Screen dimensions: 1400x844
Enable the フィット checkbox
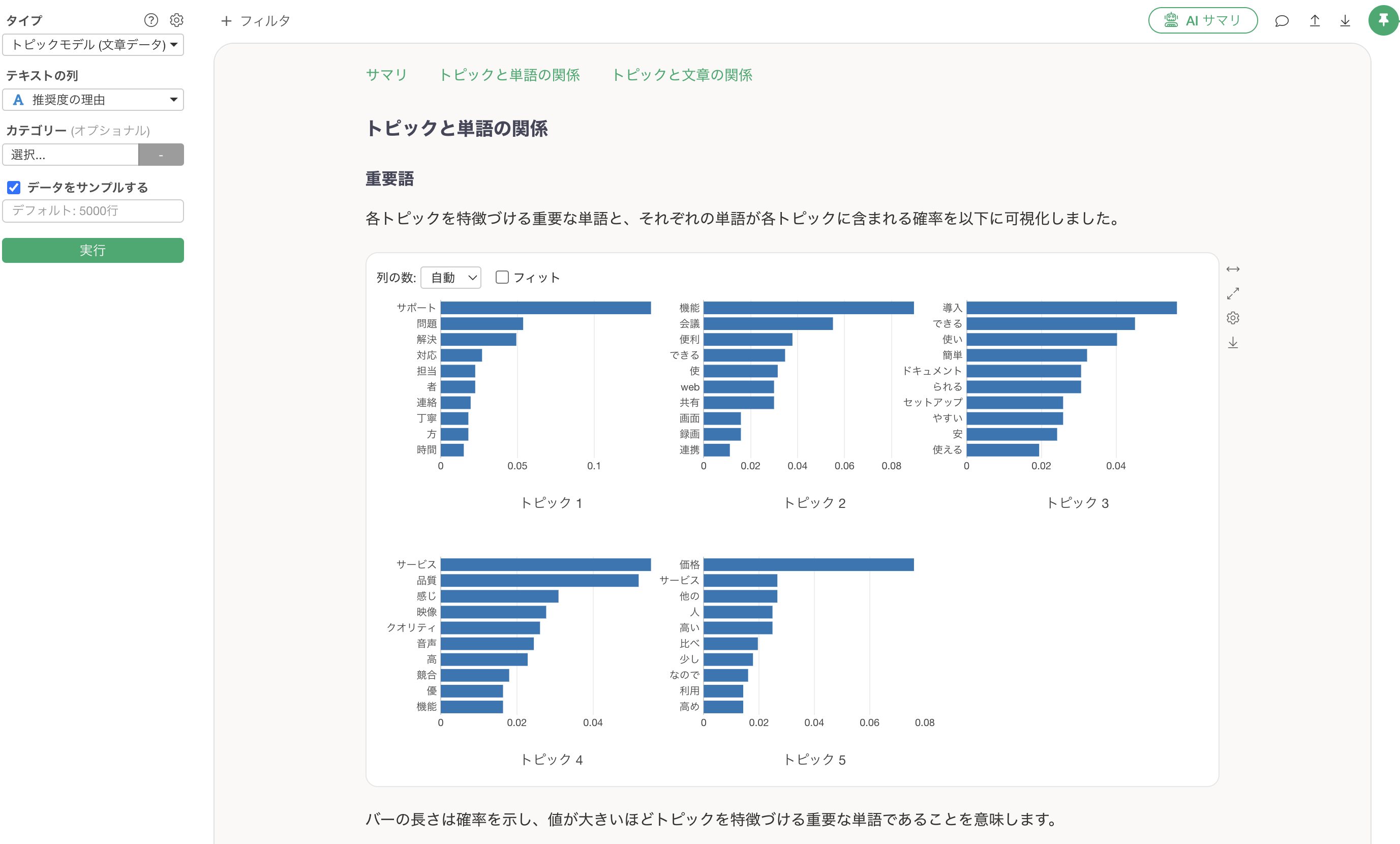coord(502,277)
